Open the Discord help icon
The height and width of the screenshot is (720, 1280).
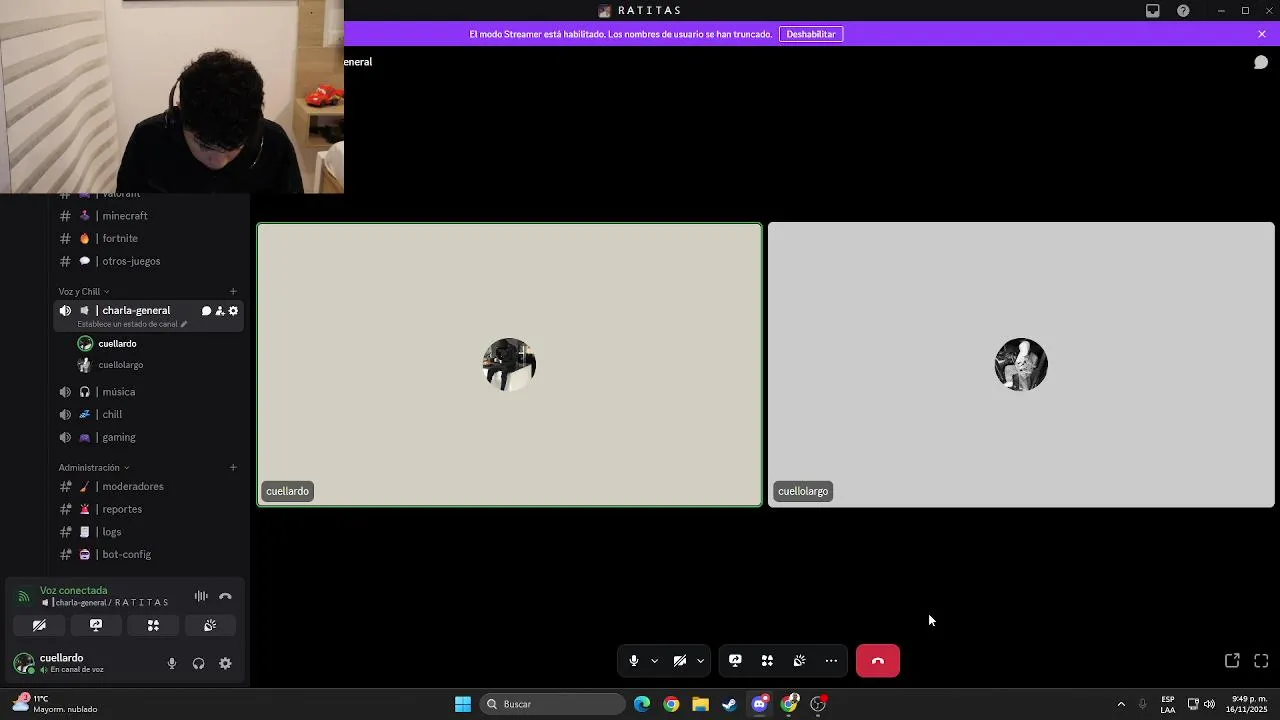tap(1183, 11)
